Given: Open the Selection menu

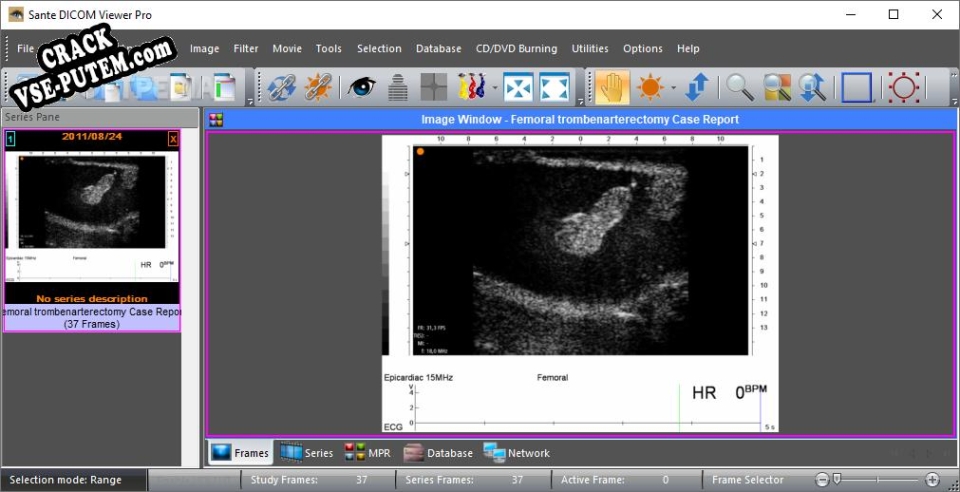Looking at the screenshot, I should click(x=379, y=48).
